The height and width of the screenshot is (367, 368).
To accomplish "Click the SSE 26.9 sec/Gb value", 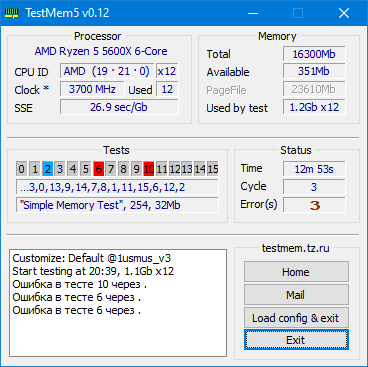I will pyautogui.click(x=119, y=107).
